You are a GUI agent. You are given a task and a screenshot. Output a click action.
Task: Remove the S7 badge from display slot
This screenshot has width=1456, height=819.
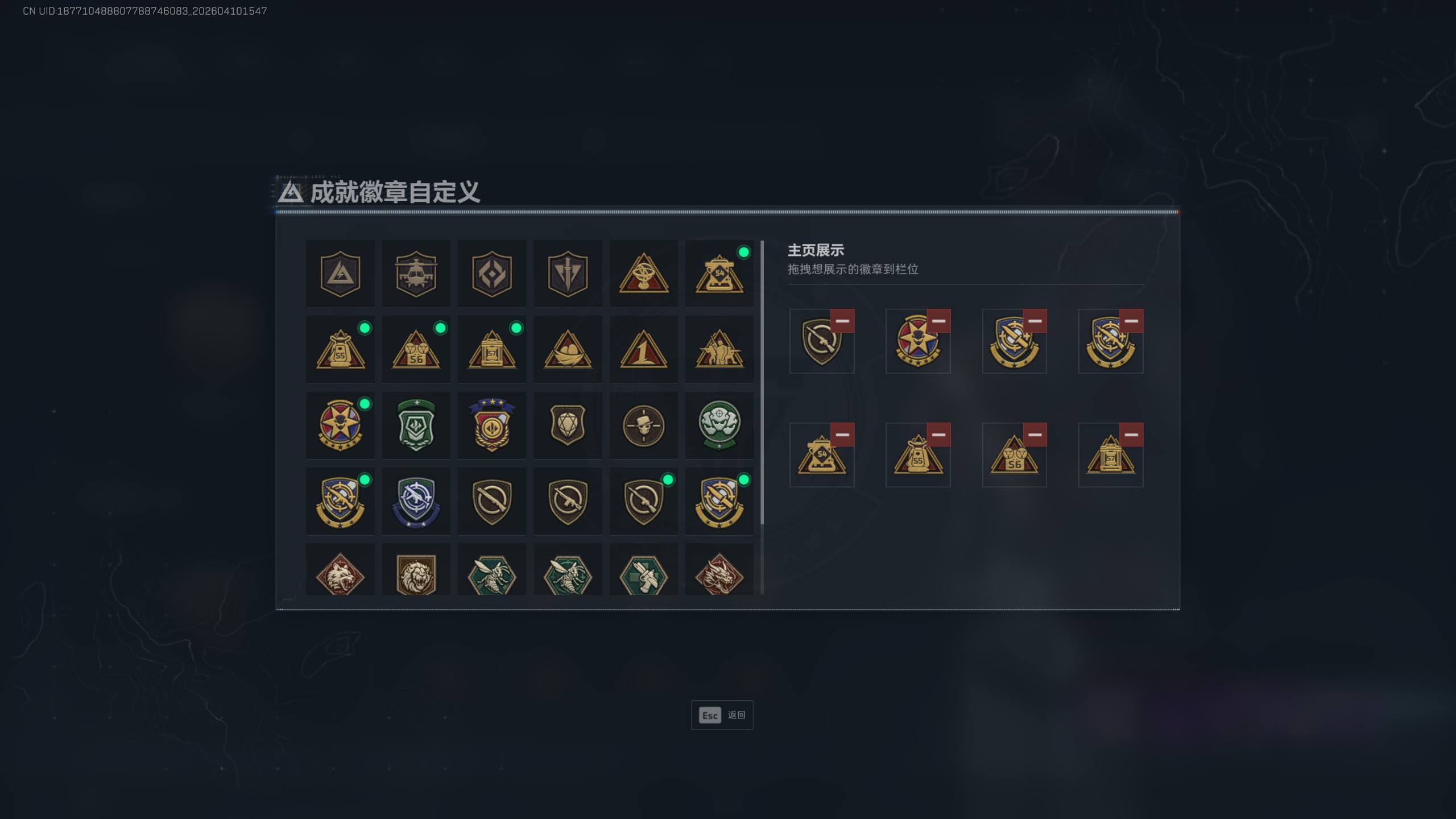tap(1131, 435)
